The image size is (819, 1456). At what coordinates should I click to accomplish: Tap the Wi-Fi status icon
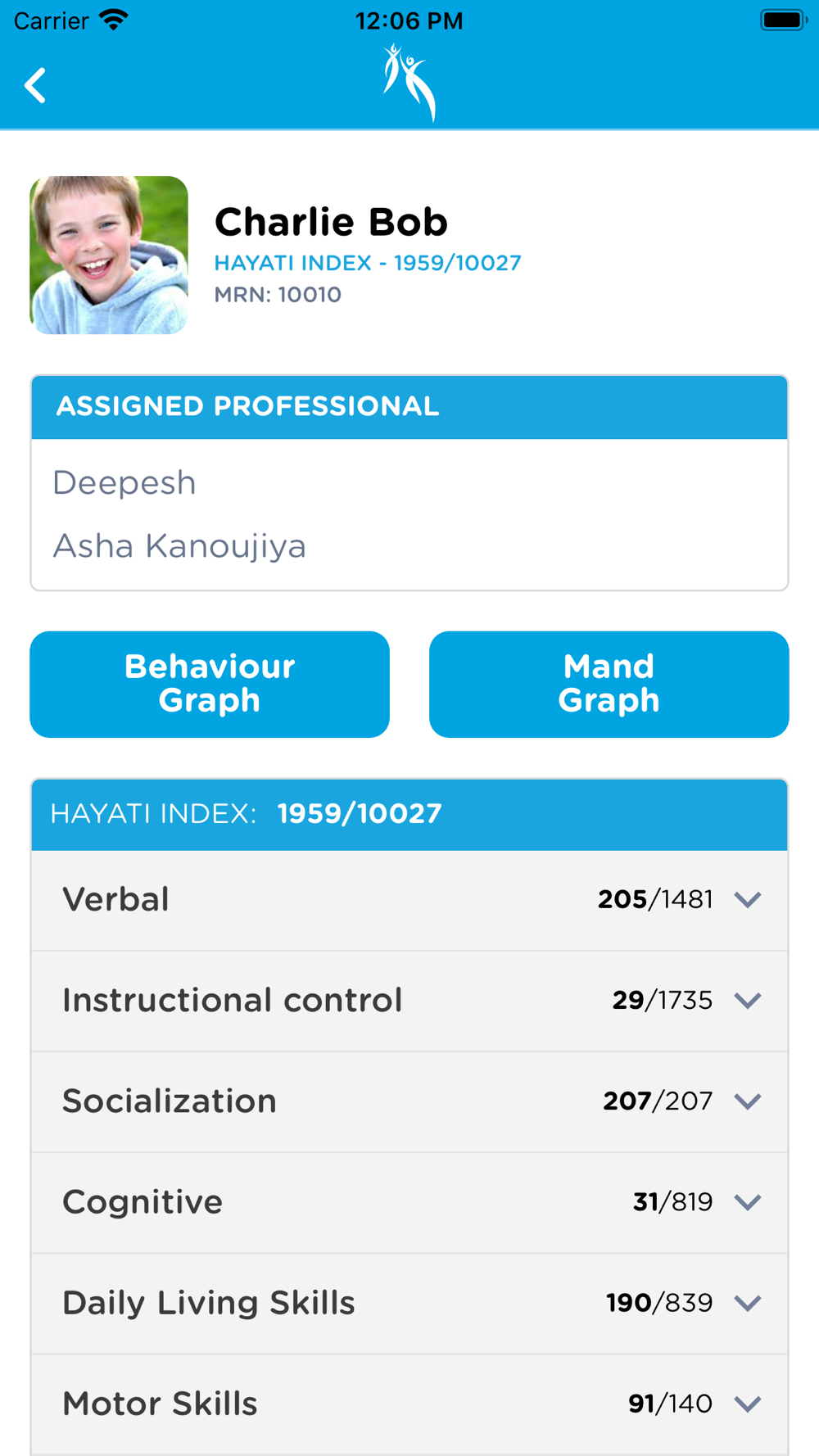click(x=114, y=20)
